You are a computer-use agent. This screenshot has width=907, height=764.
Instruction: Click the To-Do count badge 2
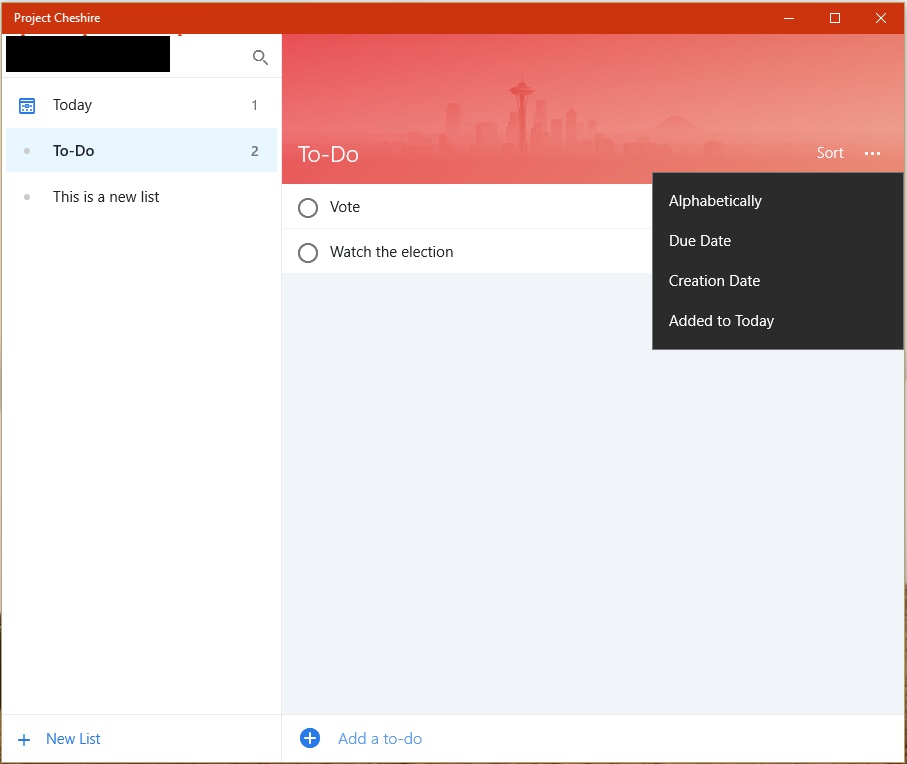pos(255,151)
